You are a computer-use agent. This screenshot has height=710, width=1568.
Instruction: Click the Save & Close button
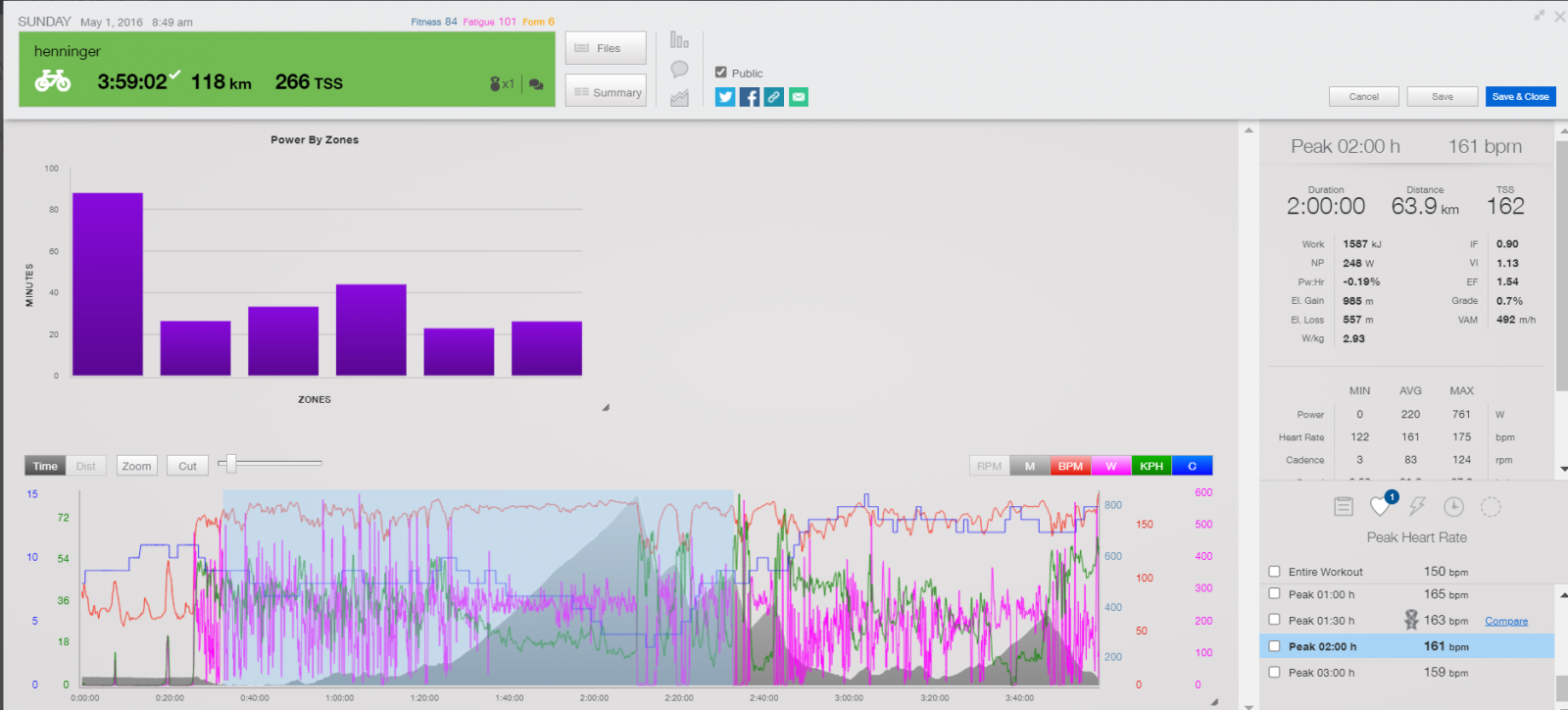coord(1520,96)
